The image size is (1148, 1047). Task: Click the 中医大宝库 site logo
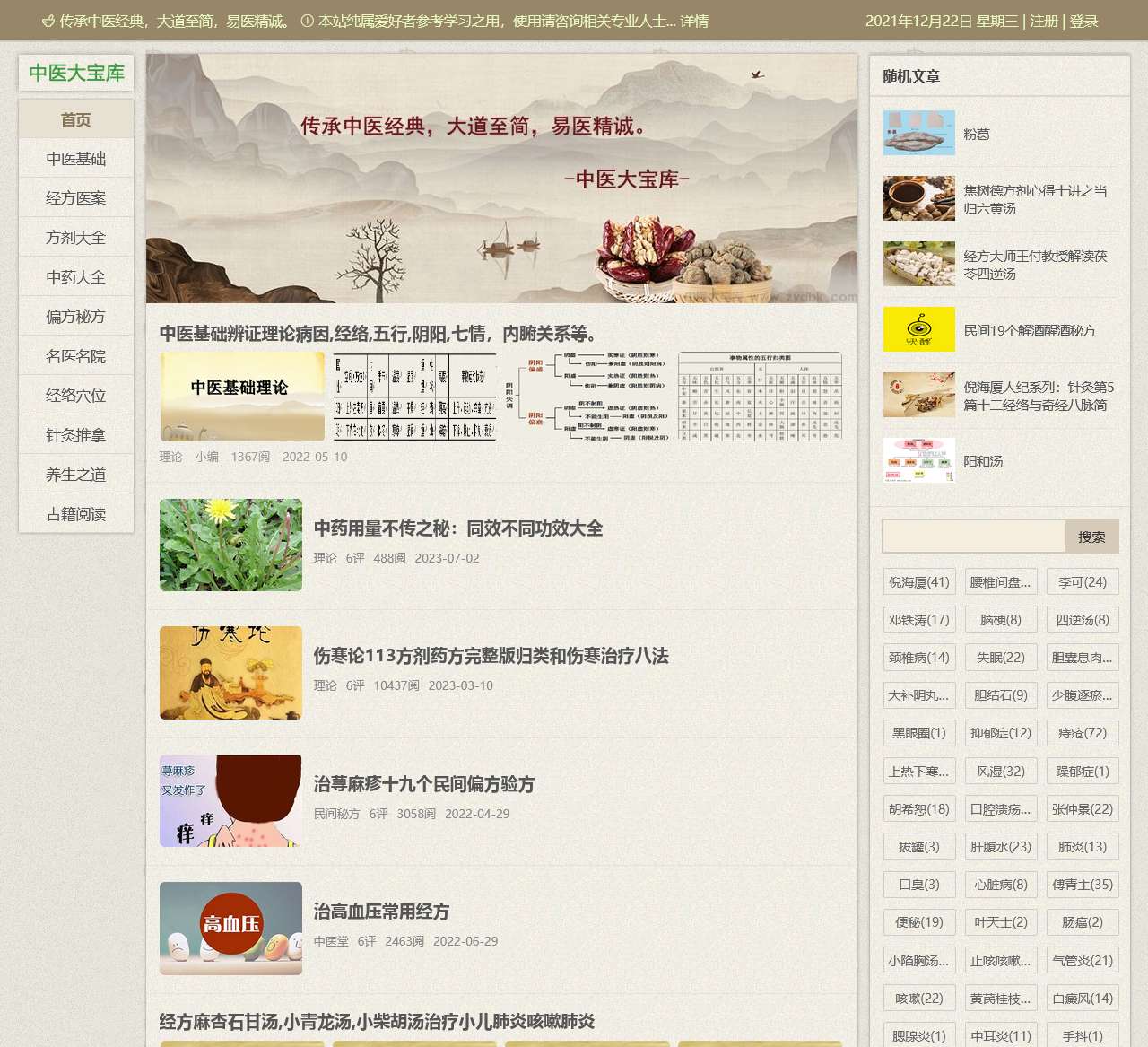pyautogui.click(x=78, y=73)
